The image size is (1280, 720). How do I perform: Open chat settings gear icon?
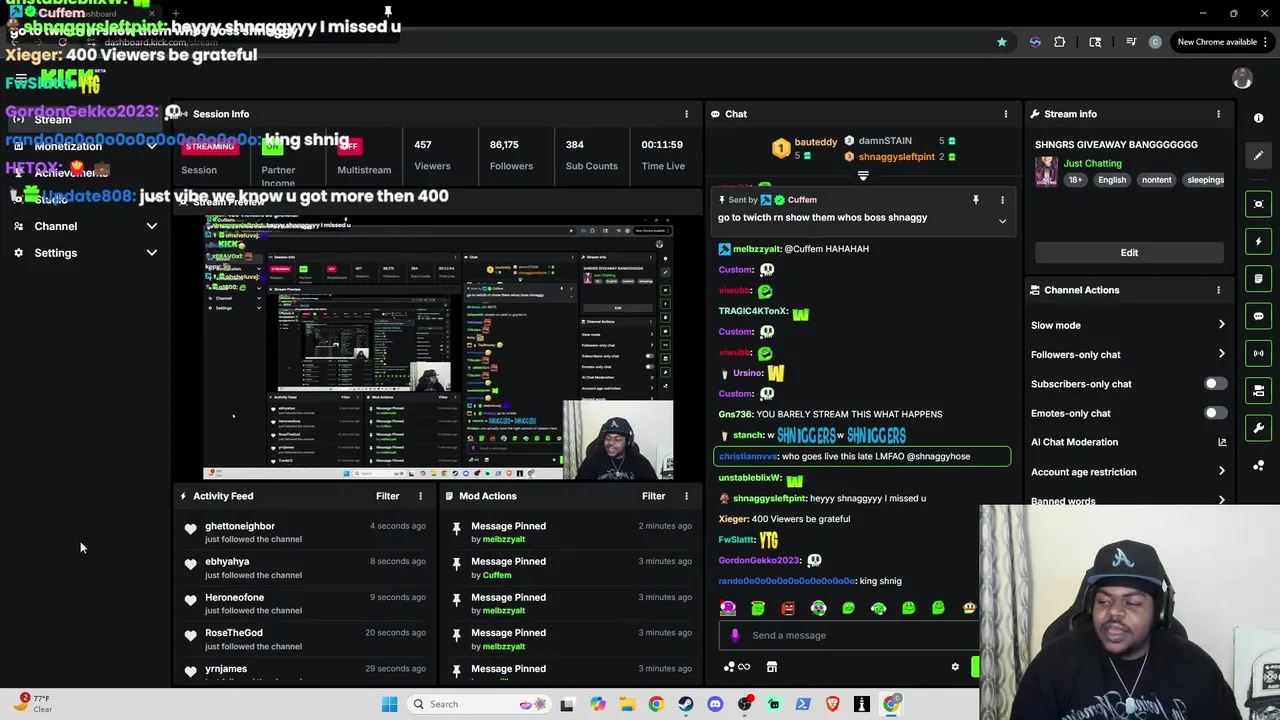[x=955, y=667]
